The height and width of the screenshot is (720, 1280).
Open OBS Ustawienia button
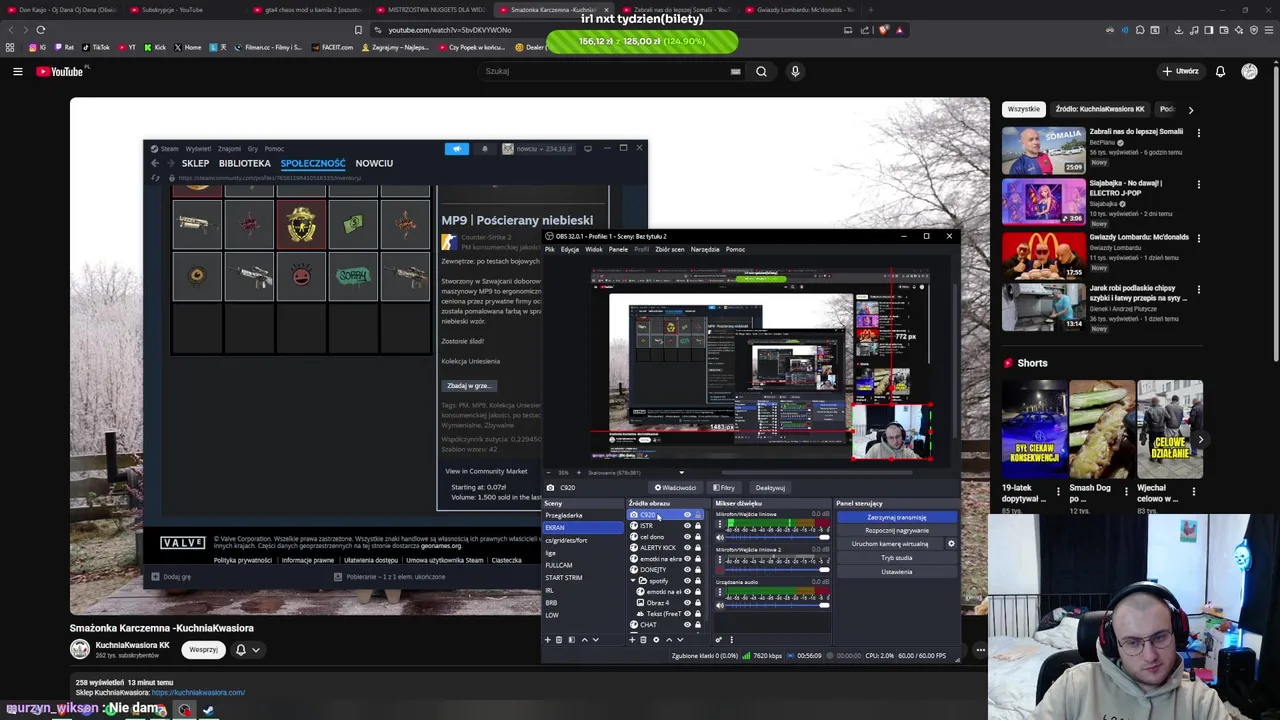[x=897, y=572]
